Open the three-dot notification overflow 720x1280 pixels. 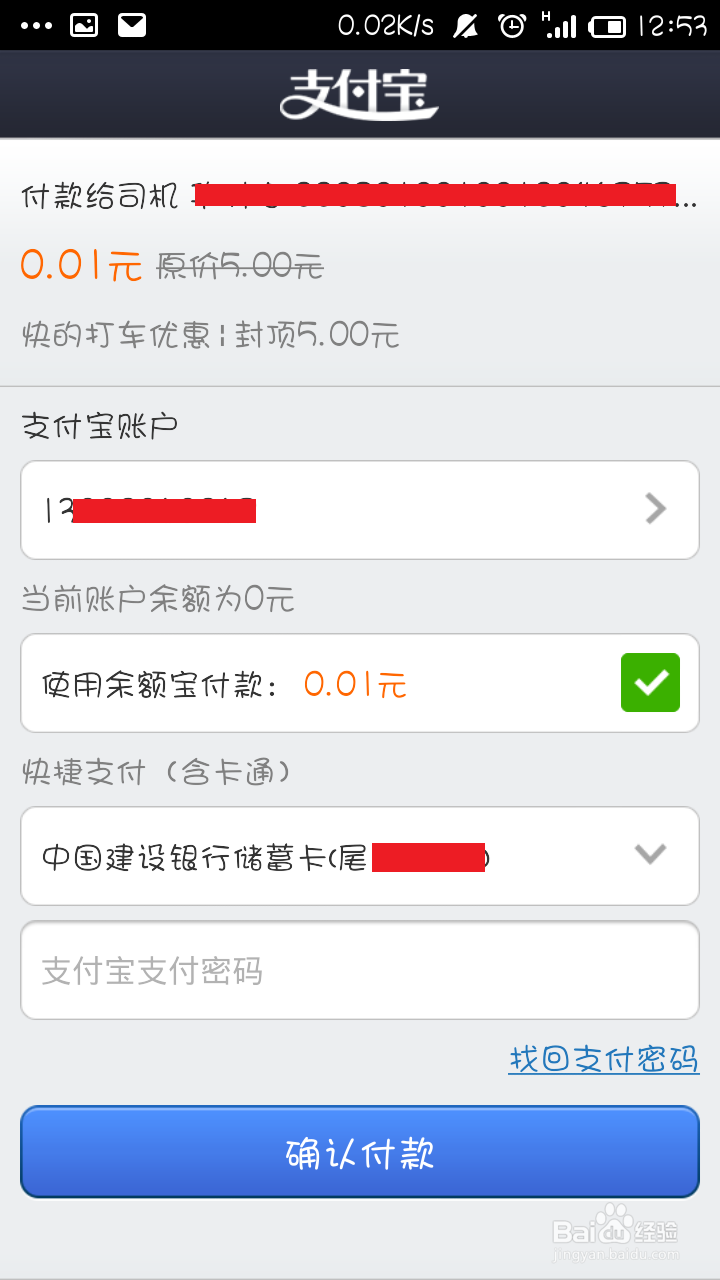[36, 26]
